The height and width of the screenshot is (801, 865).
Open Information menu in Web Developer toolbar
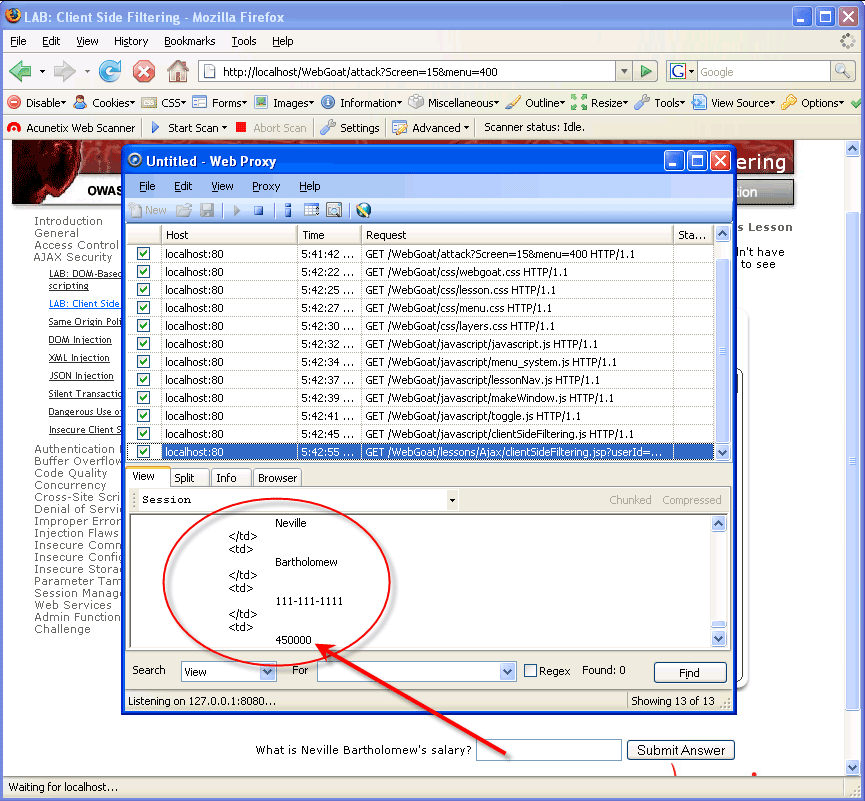(x=361, y=103)
